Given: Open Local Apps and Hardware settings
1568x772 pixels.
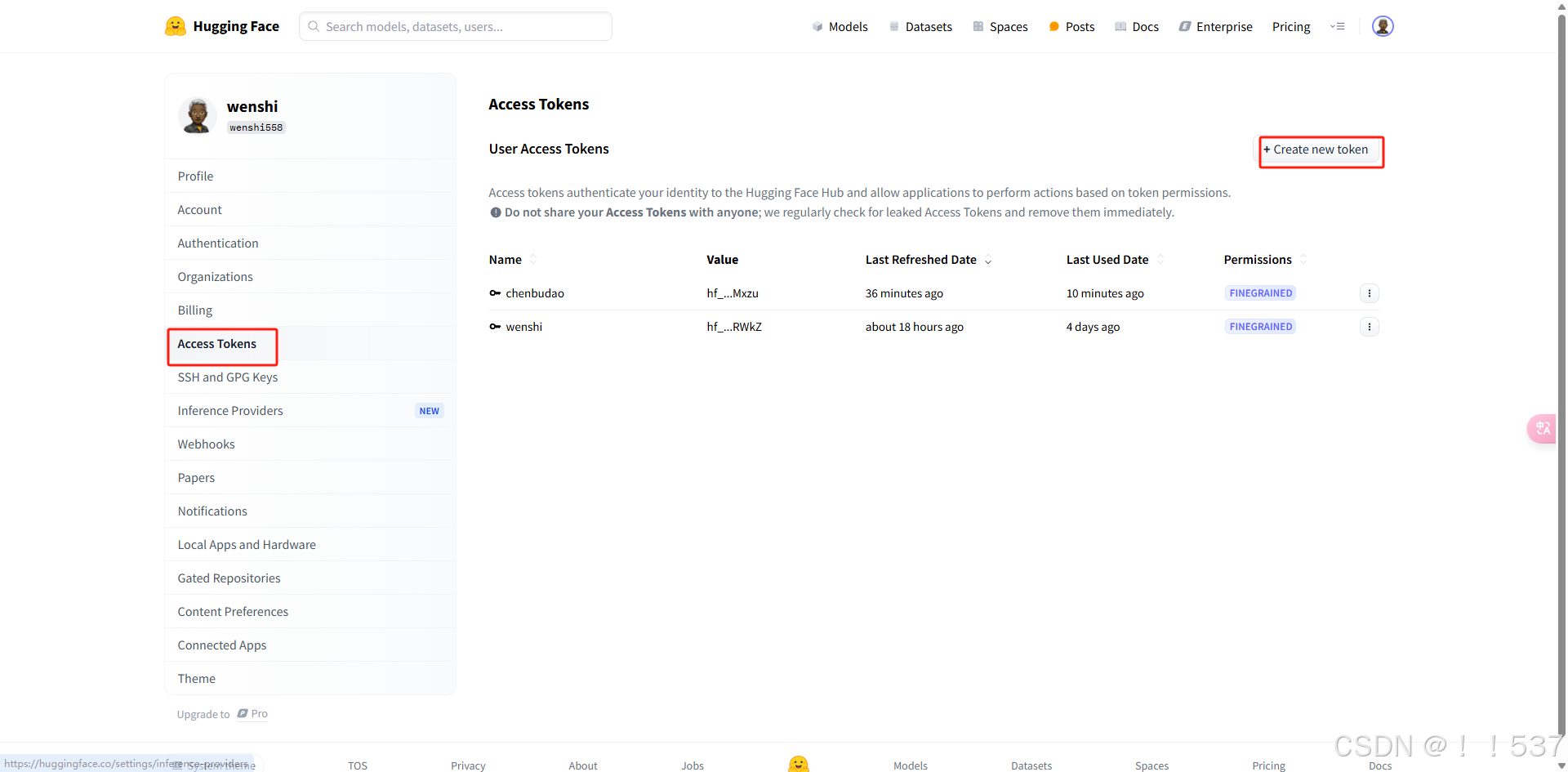Looking at the screenshot, I should pyautogui.click(x=310, y=545).
